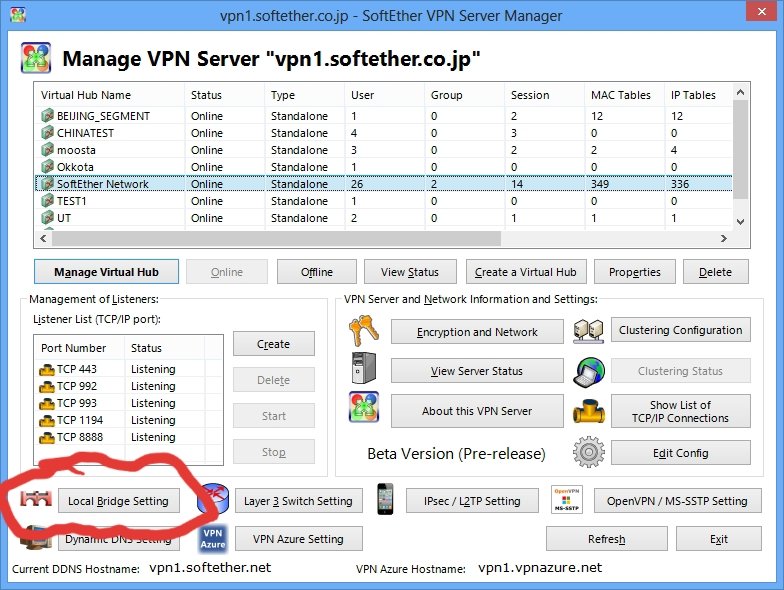784x590 pixels.
Task: Show List of TCP/IP Connections
Action: [680, 411]
